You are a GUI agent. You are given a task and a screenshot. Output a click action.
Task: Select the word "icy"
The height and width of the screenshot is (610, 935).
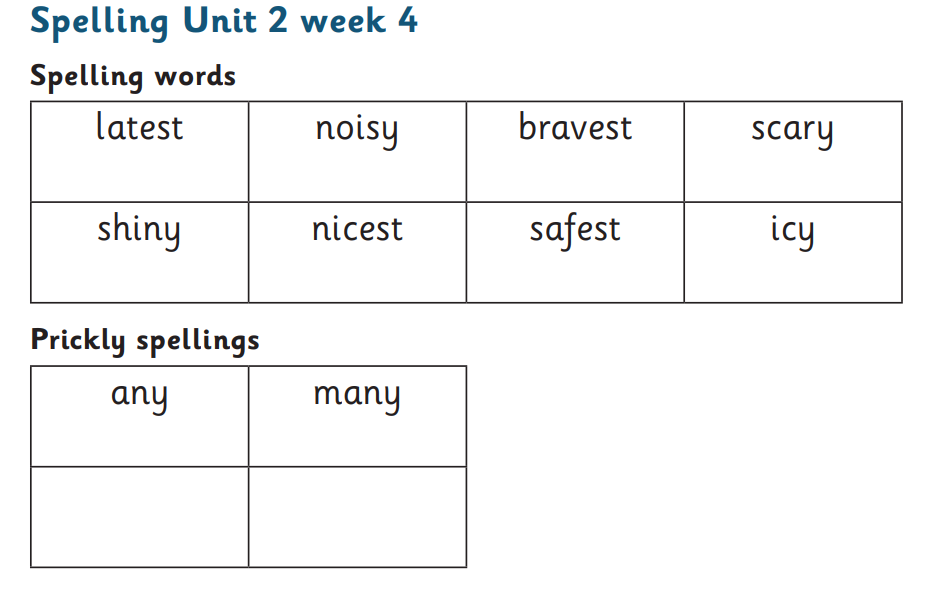point(792,230)
